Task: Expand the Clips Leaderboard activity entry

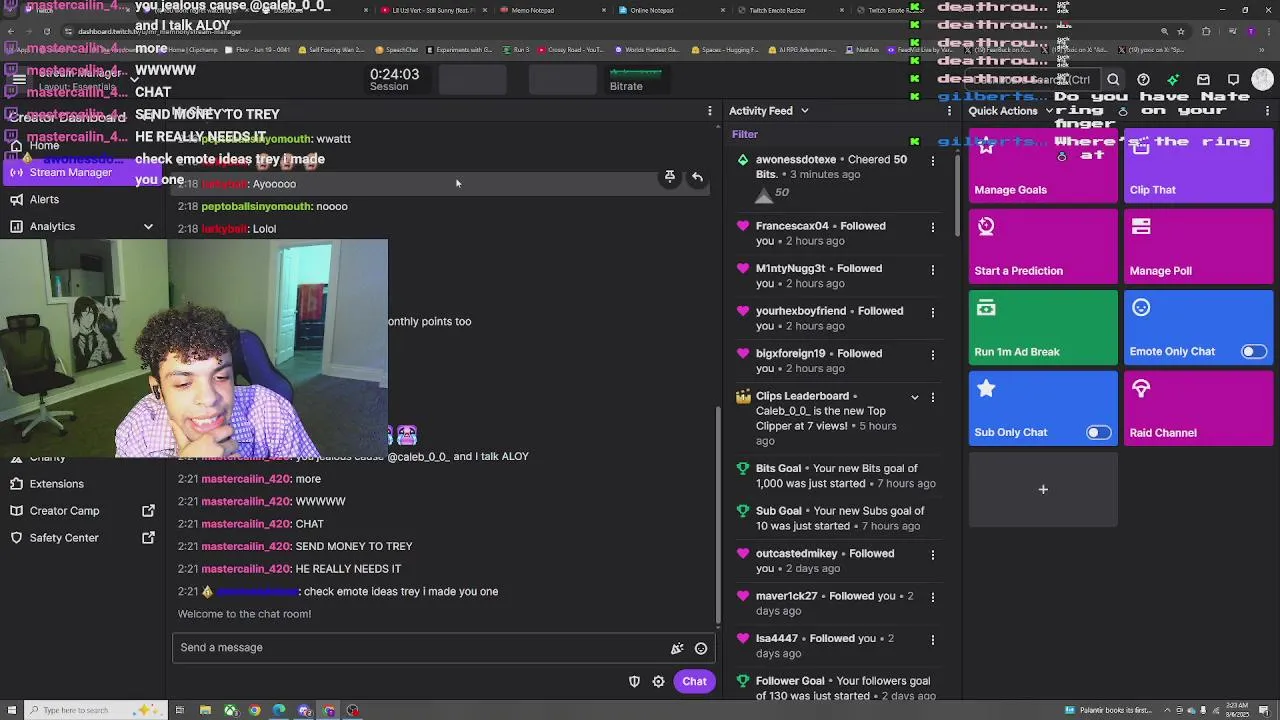Action: pos(914,397)
